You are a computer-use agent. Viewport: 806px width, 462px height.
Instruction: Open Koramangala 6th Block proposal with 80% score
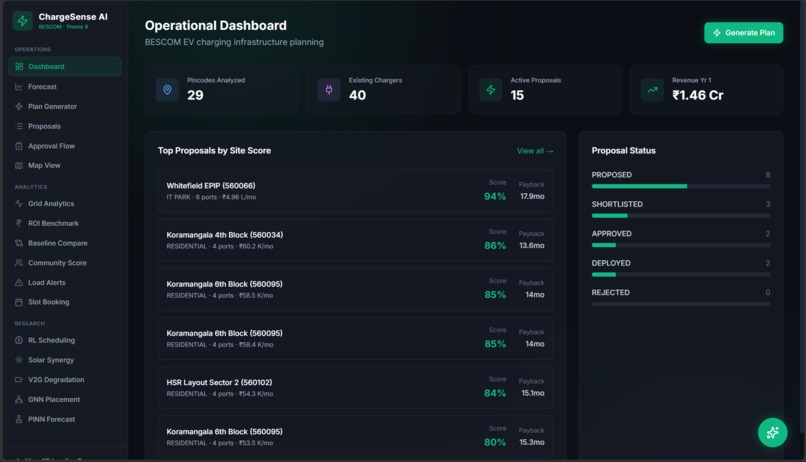355,437
